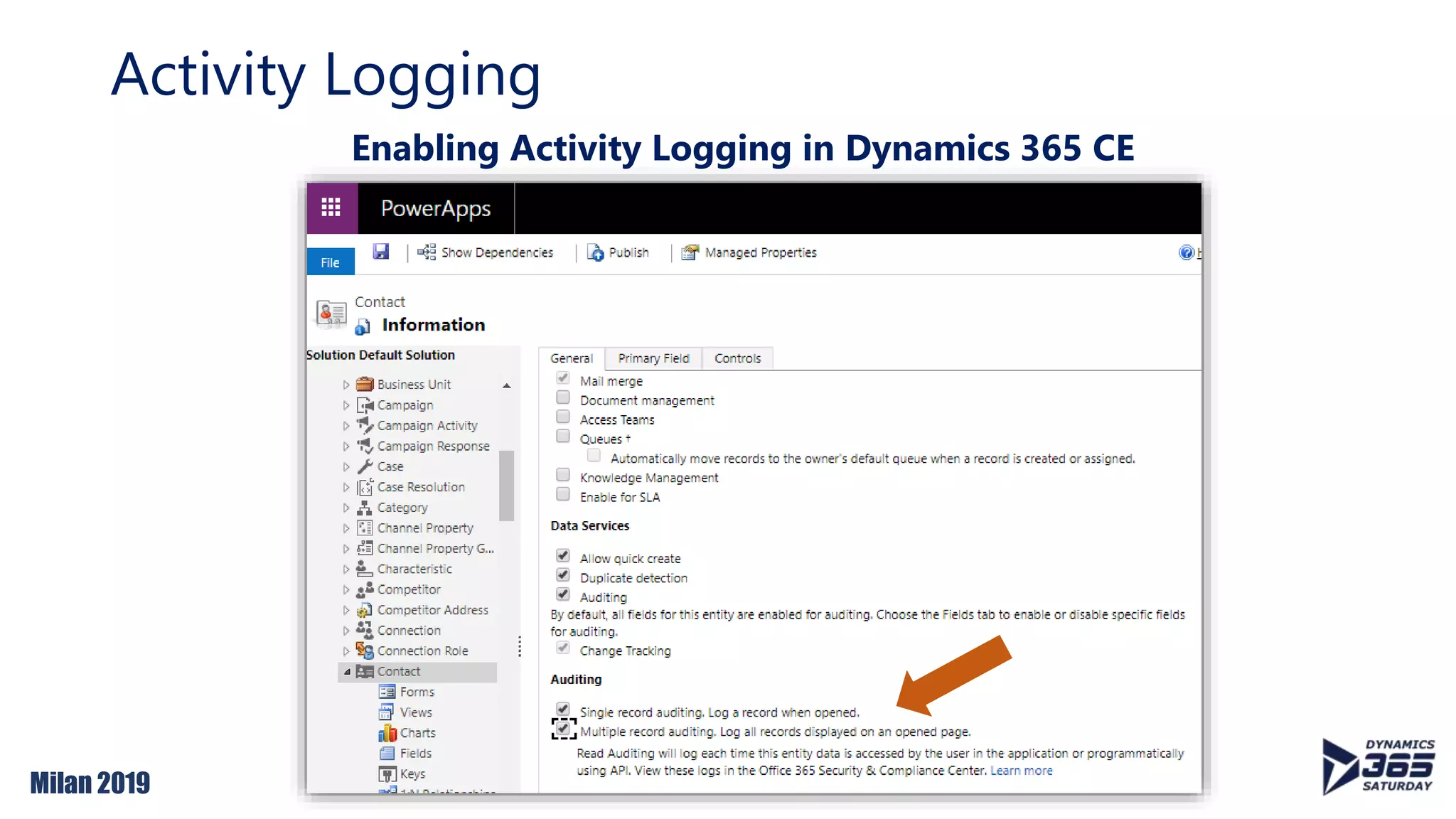
Task: Toggle the Auditing checkbox under Data Services
Action: (x=563, y=594)
